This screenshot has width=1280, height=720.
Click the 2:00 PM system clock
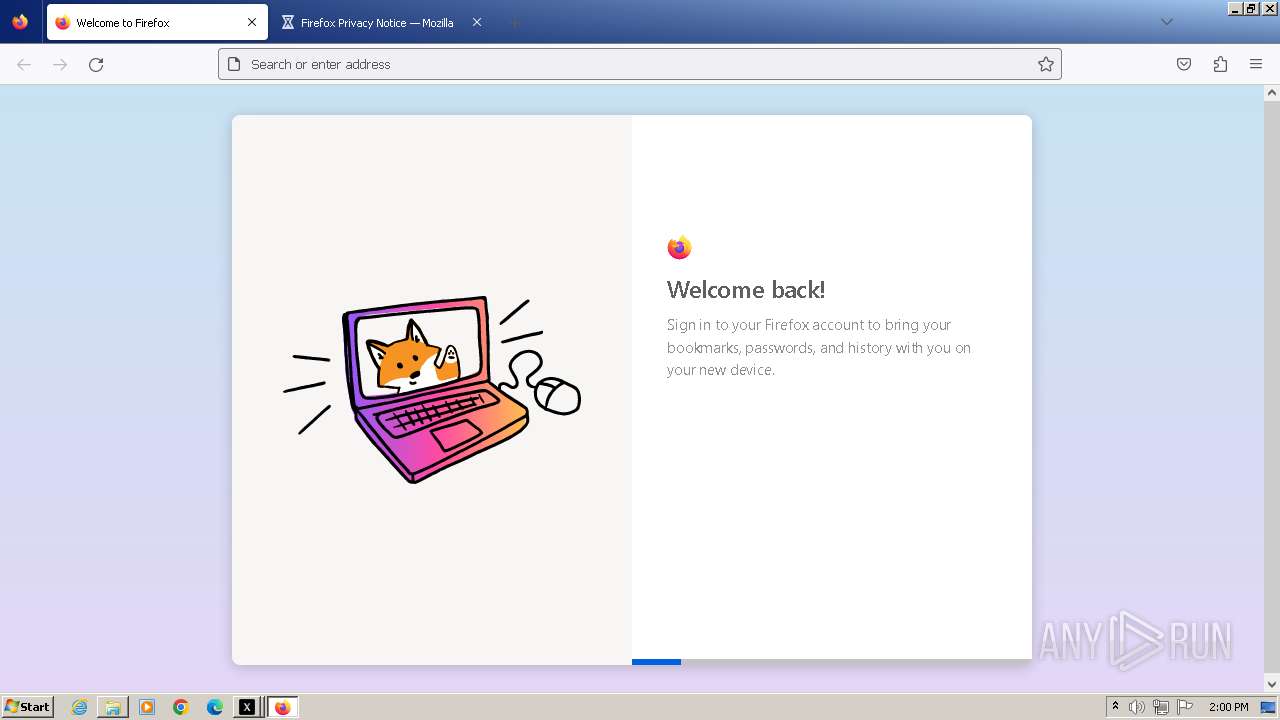(x=1229, y=707)
